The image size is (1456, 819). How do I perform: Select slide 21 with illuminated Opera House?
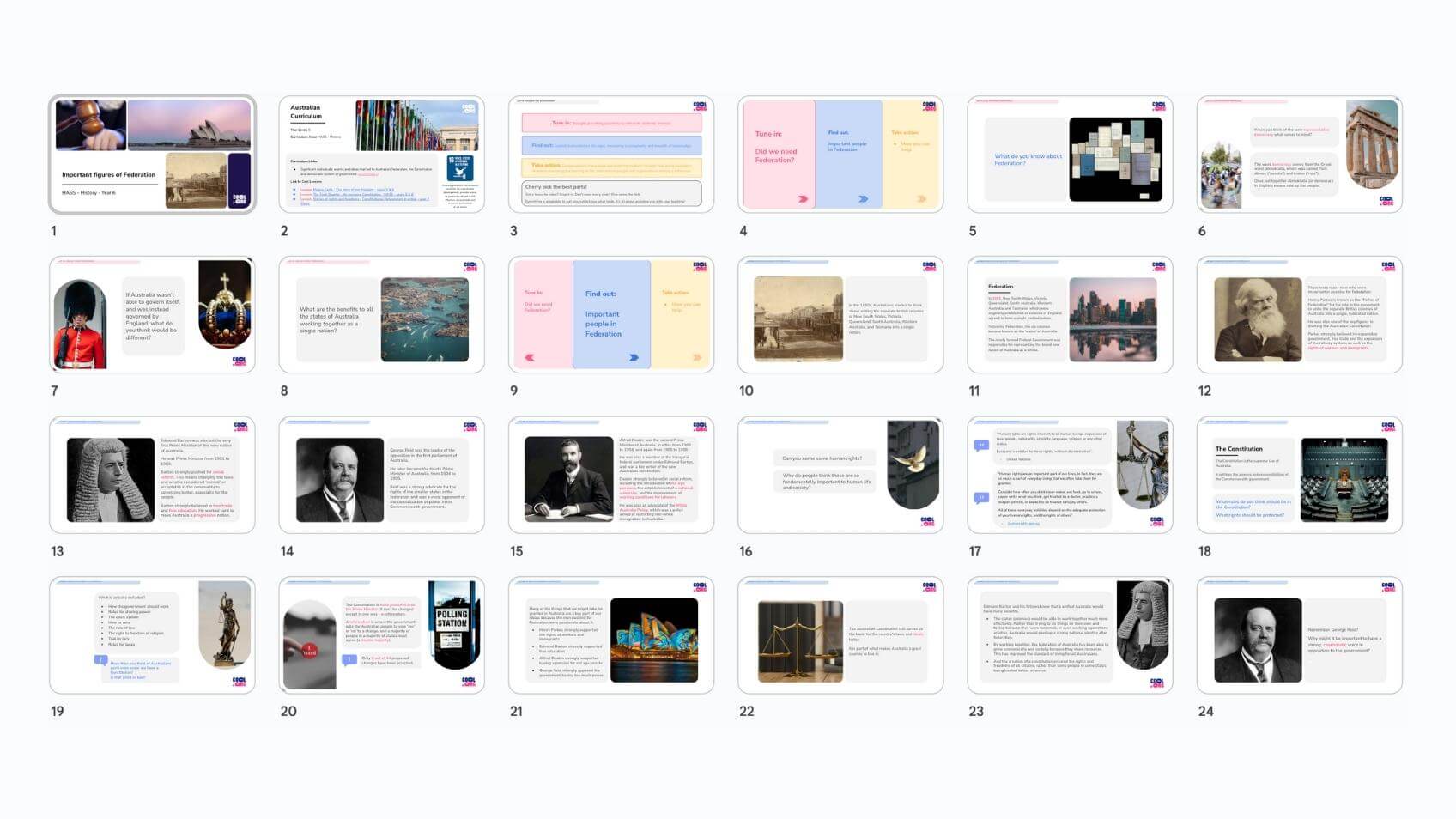click(610, 635)
